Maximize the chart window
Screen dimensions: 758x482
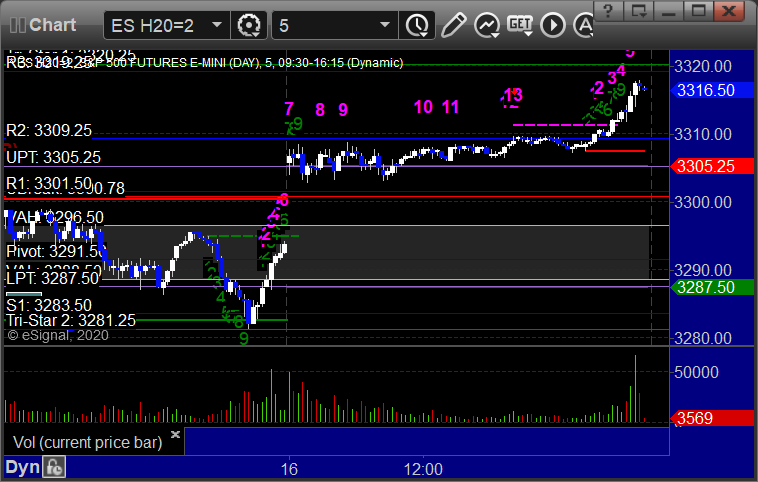click(698, 11)
